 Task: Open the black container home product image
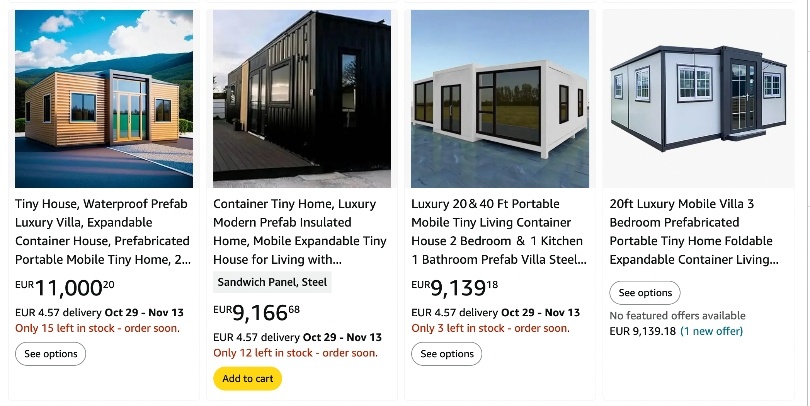[302, 98]
